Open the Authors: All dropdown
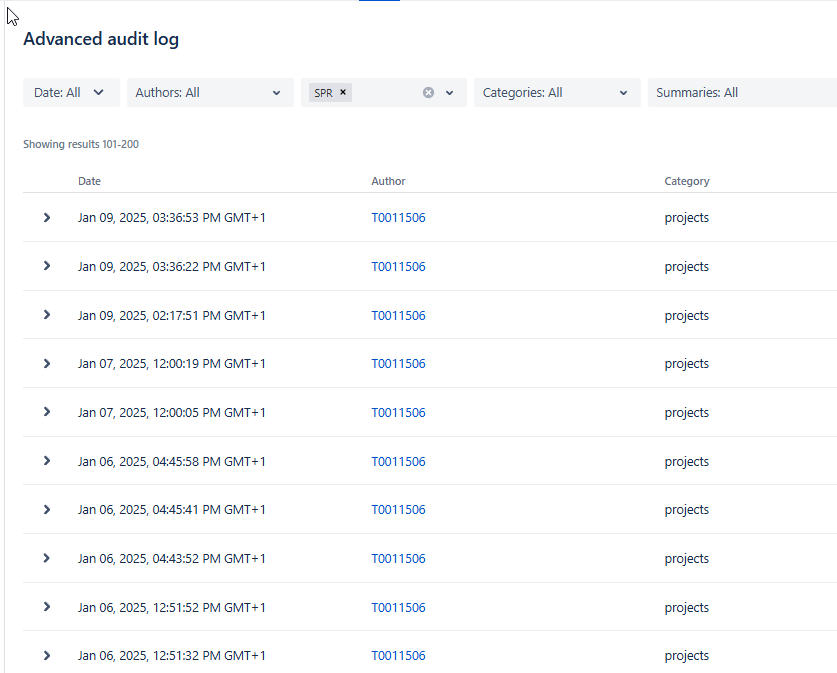The image size is (837, 673). 210,92
